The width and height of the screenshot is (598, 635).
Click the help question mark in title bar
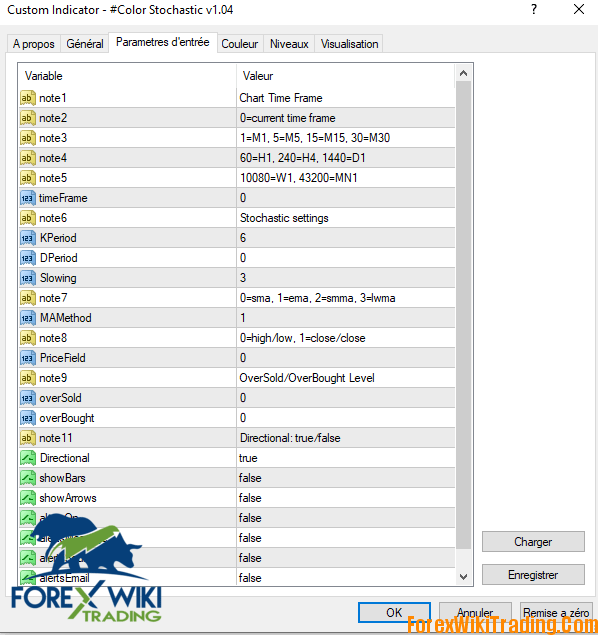pyautogui.click(x=534, y=10)
